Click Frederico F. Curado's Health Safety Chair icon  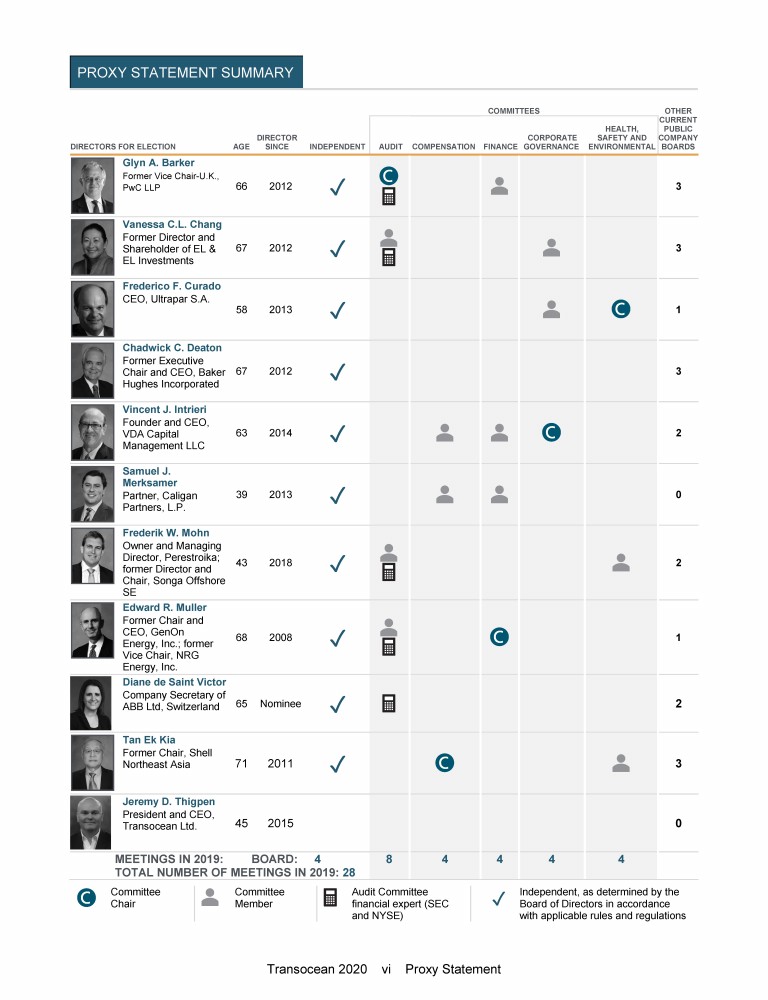coord(621,309)
